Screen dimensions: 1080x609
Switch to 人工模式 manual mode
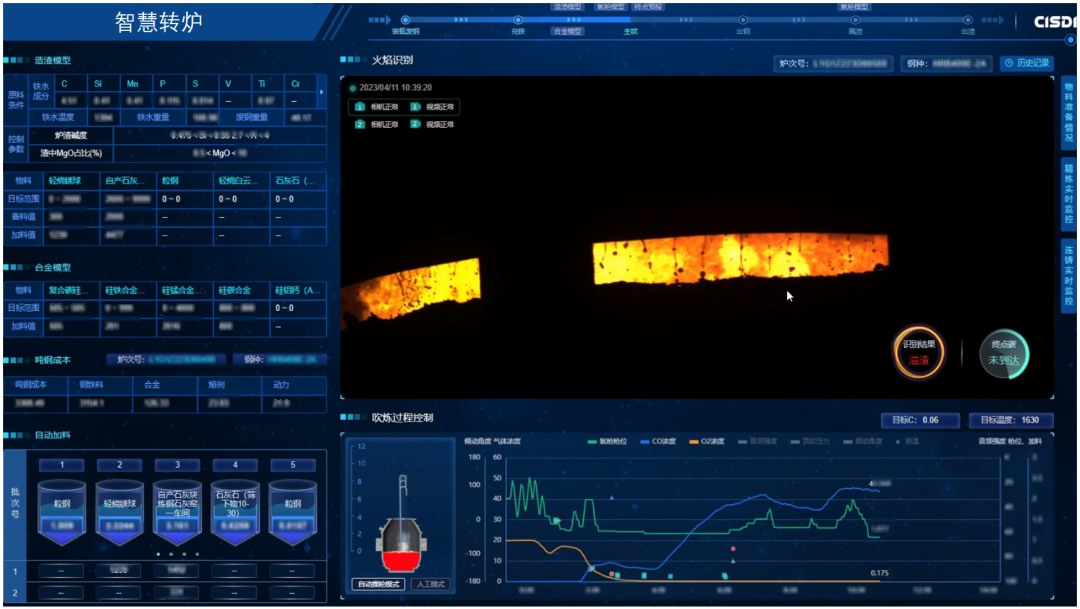tap(430, 584)
